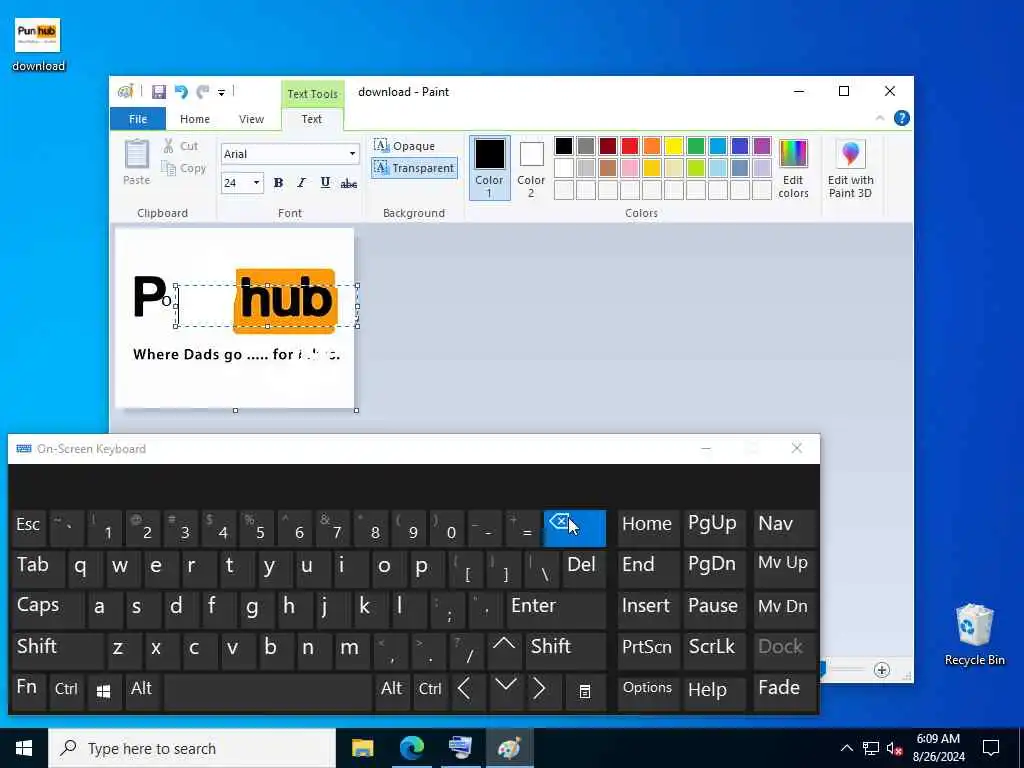This screenshot has height=768, width=1024.
Task: Collapse the Paint ribbon with the chevron
Action: (880, 118)
